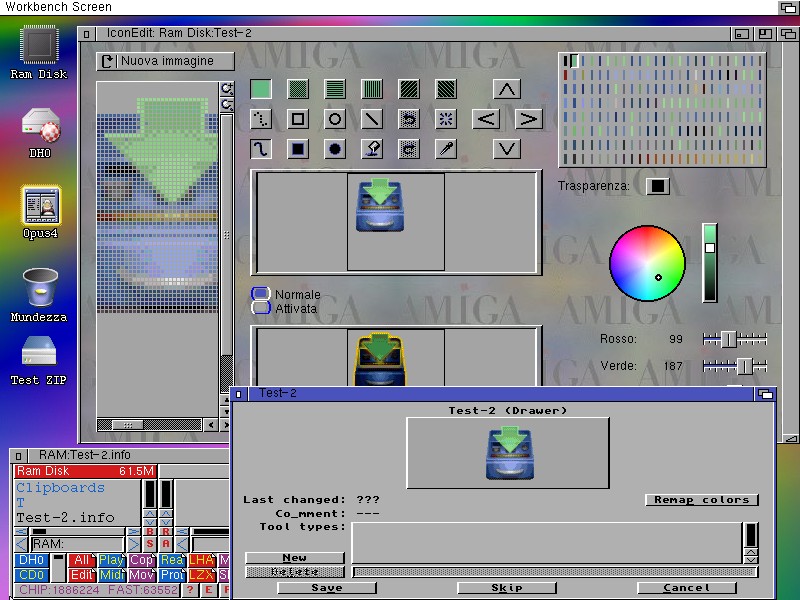
Task: Click the RAM: path input field
Action: (x=76, y=544)
